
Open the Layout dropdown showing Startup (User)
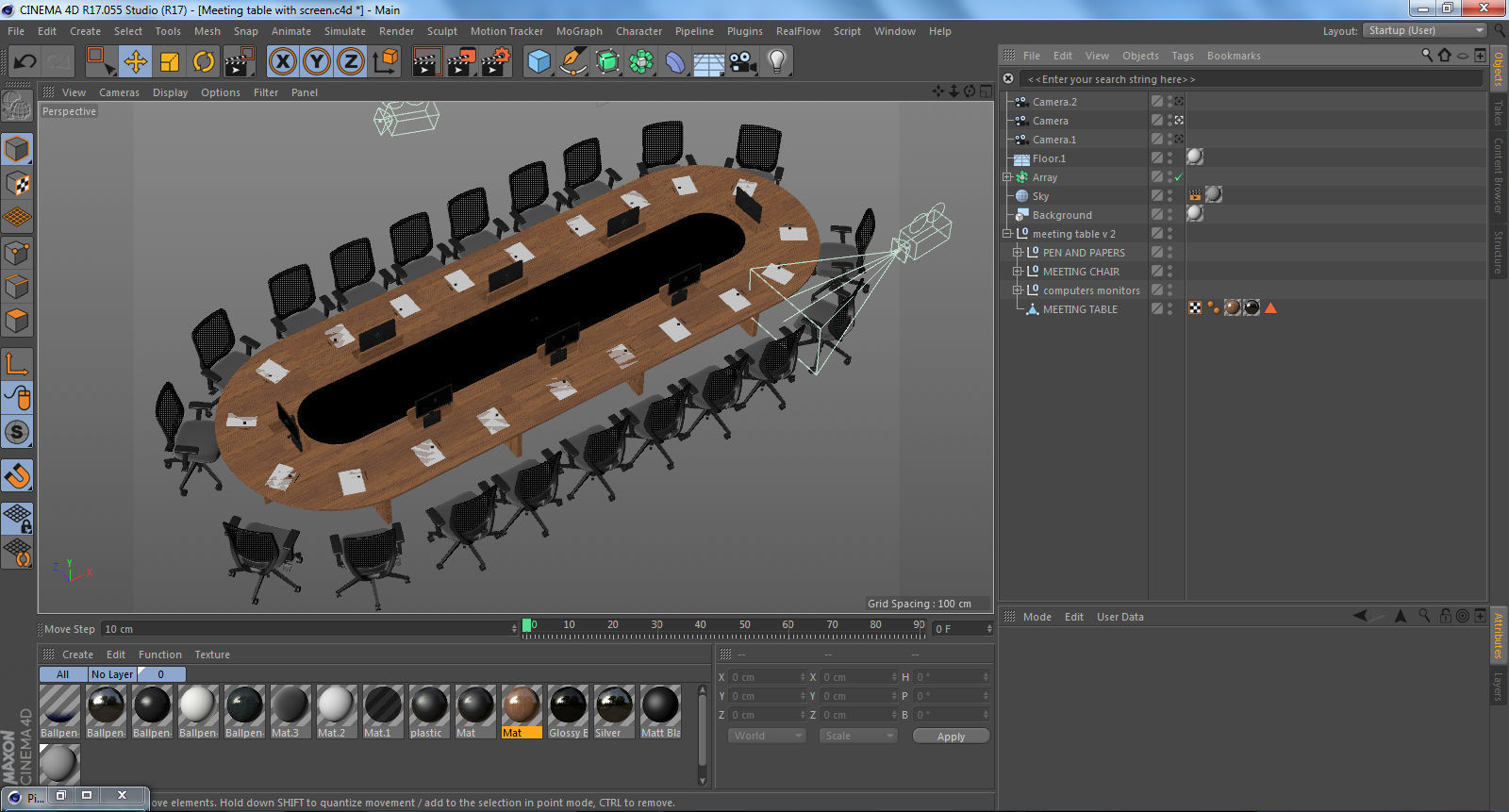[x=1426, y=30]
